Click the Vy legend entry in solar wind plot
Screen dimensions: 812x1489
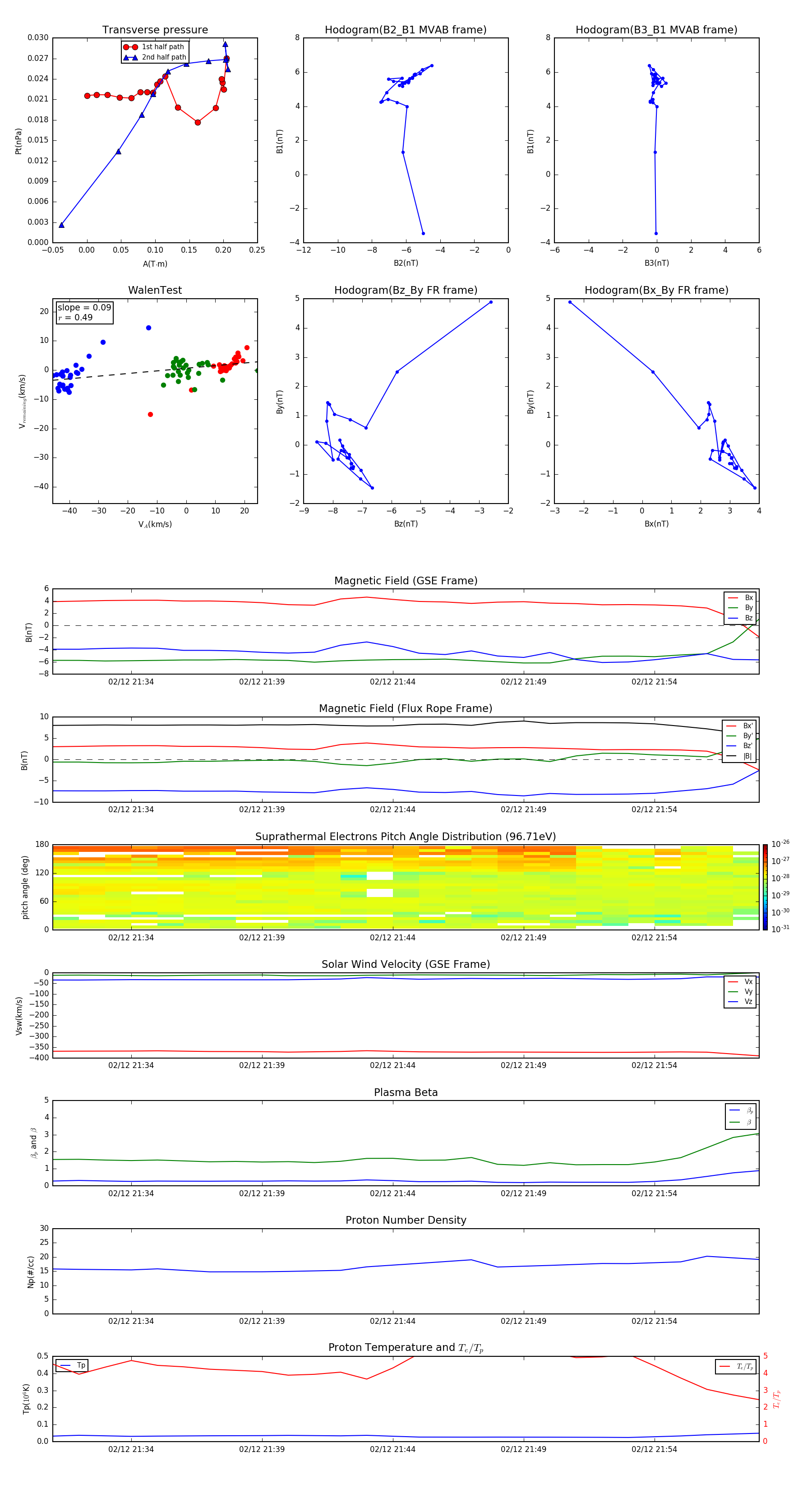point(740,992)
